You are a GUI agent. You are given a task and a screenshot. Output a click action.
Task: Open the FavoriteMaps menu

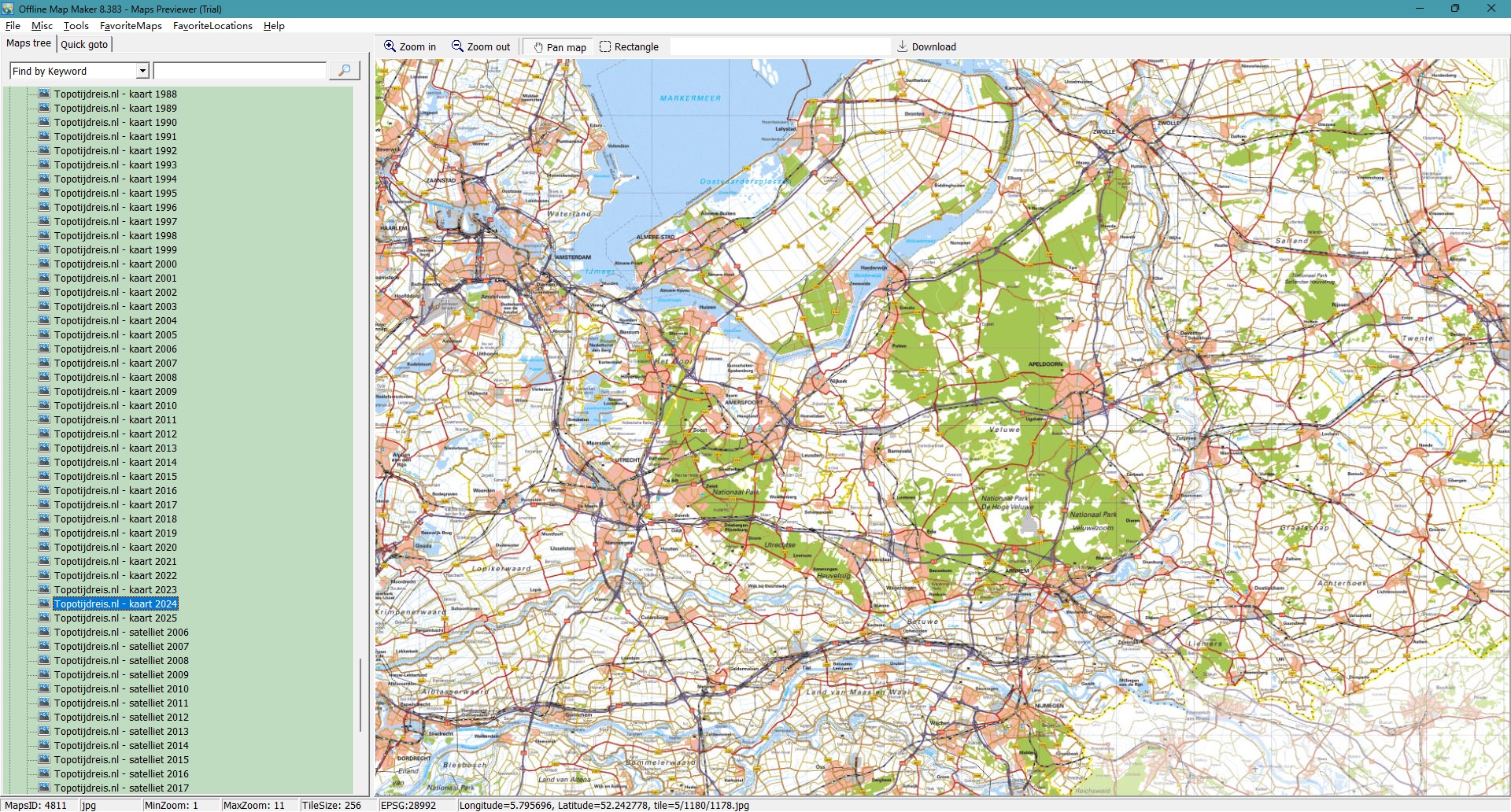click(131, 26)
